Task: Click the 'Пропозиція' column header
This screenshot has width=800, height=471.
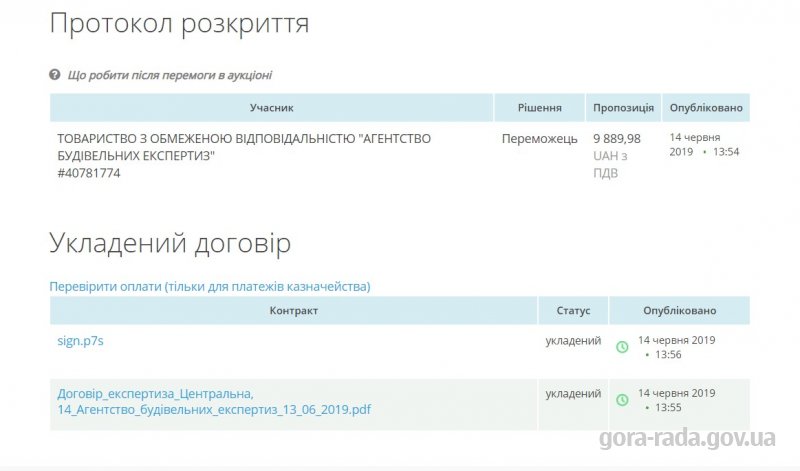Action: (623, 108)
